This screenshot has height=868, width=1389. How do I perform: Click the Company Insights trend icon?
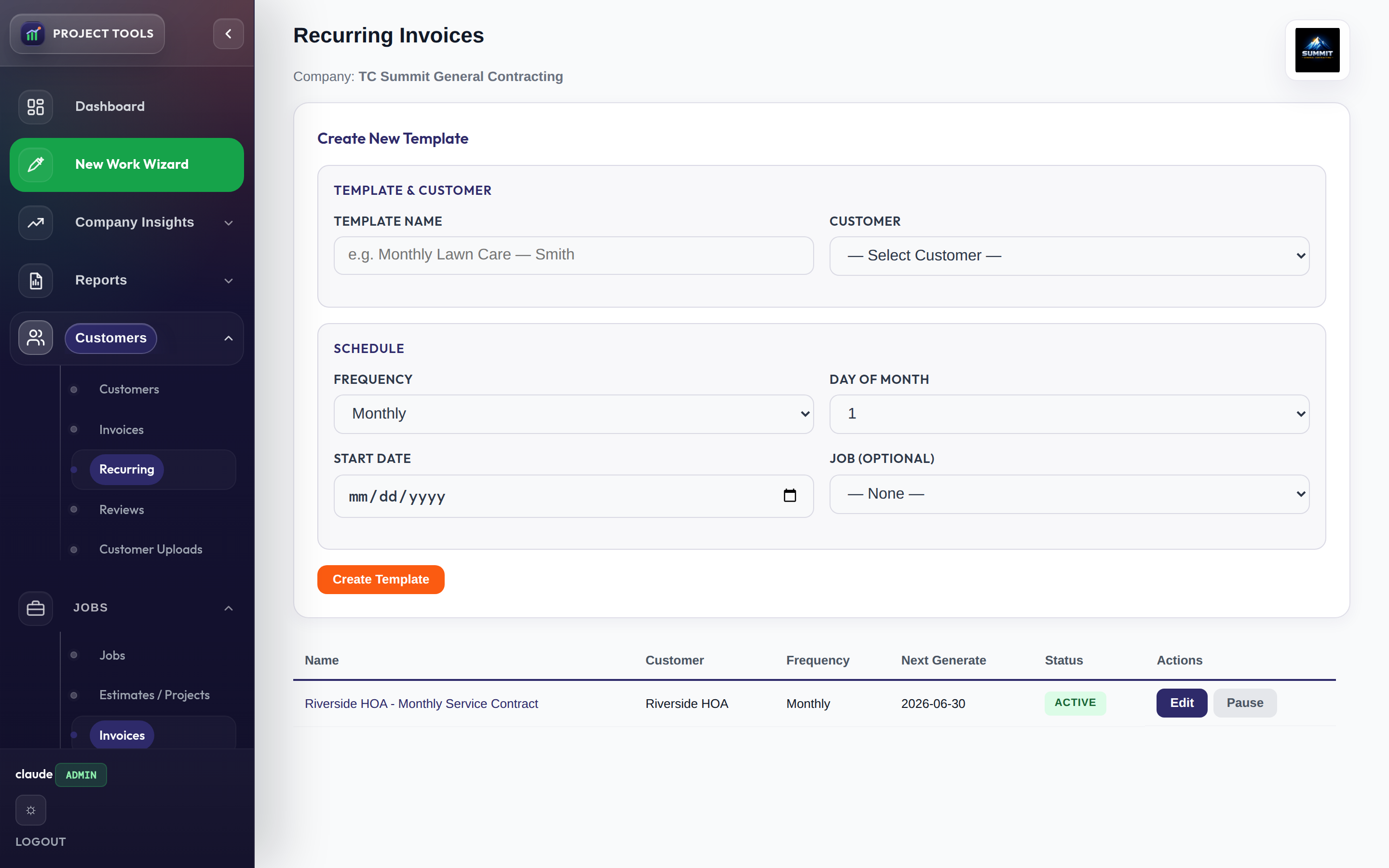(x=36, y=223)
